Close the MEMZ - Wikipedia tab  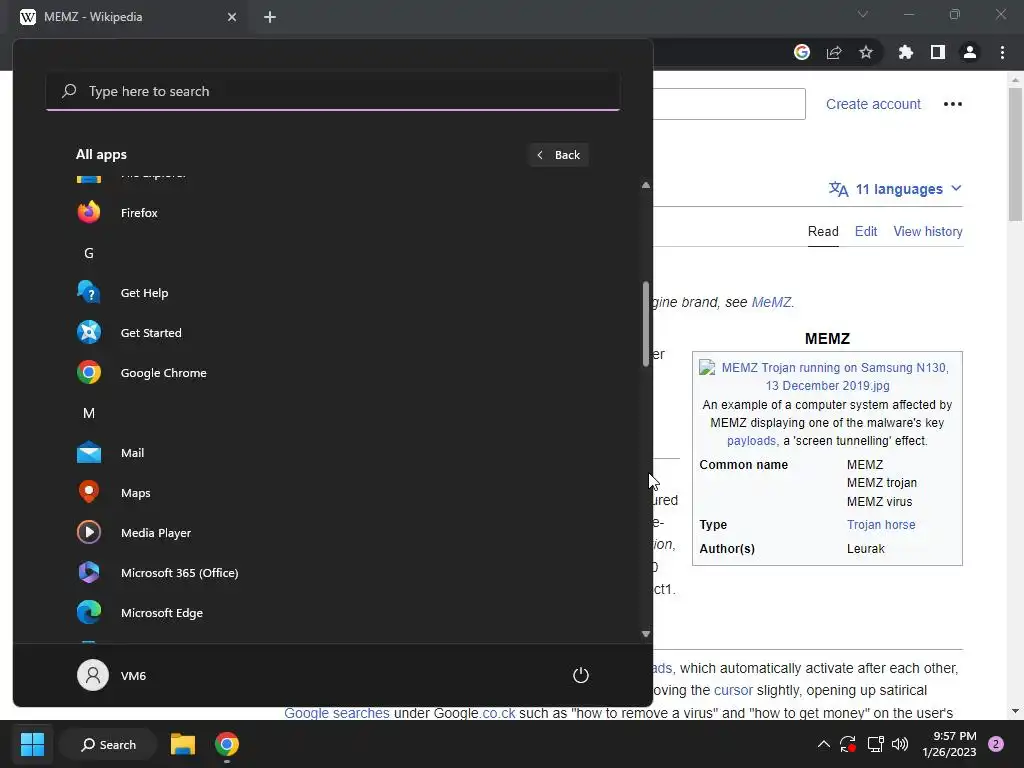click(x=232, y=17)
